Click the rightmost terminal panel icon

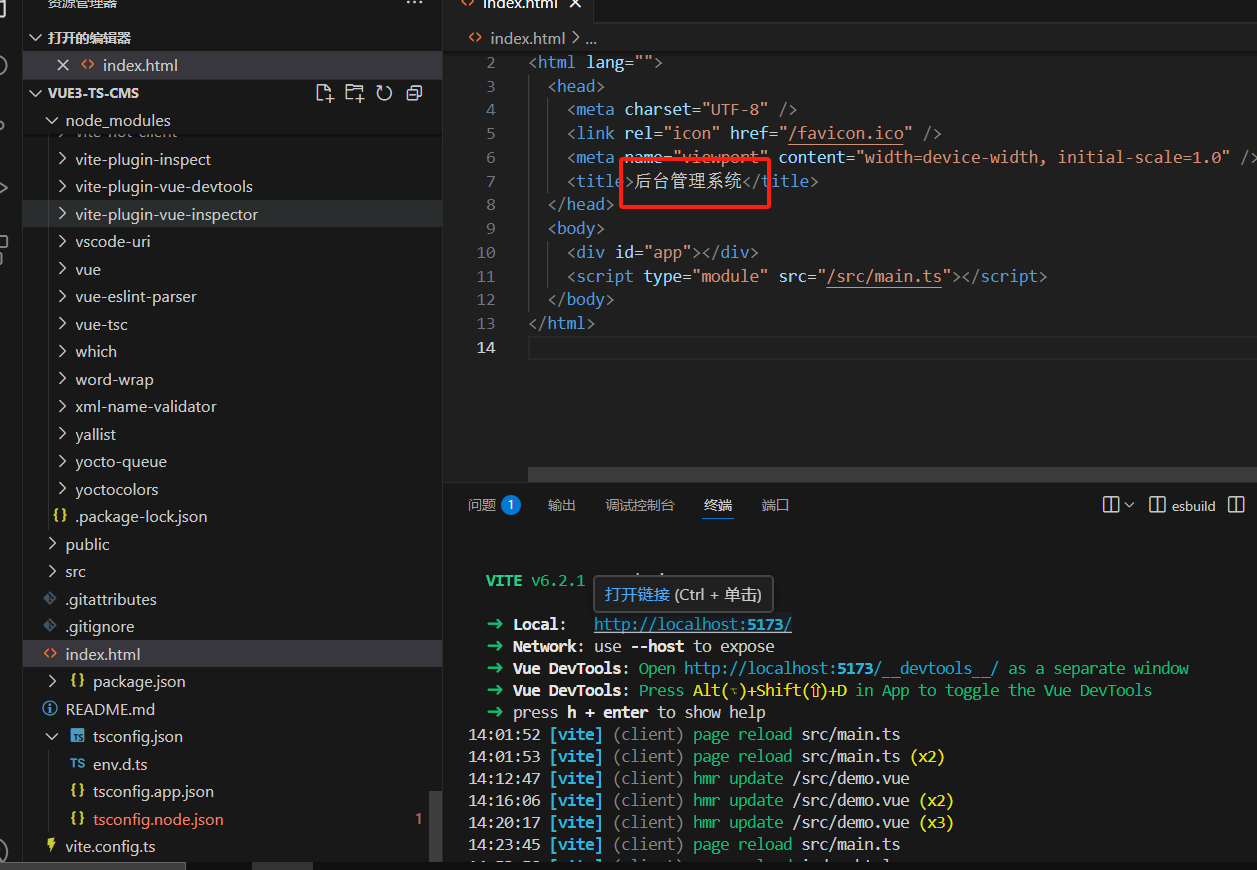(x=1237, y=505)
